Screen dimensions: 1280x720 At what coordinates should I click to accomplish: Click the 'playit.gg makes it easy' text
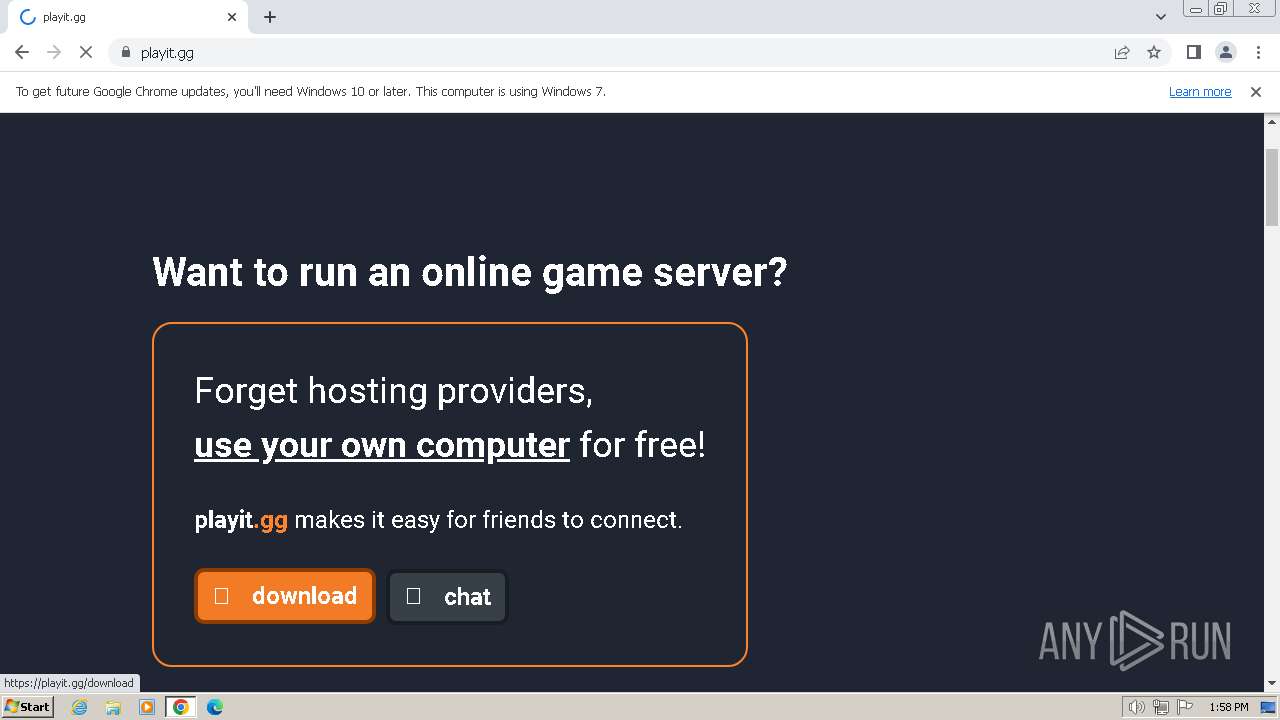(x=438, y=520)
